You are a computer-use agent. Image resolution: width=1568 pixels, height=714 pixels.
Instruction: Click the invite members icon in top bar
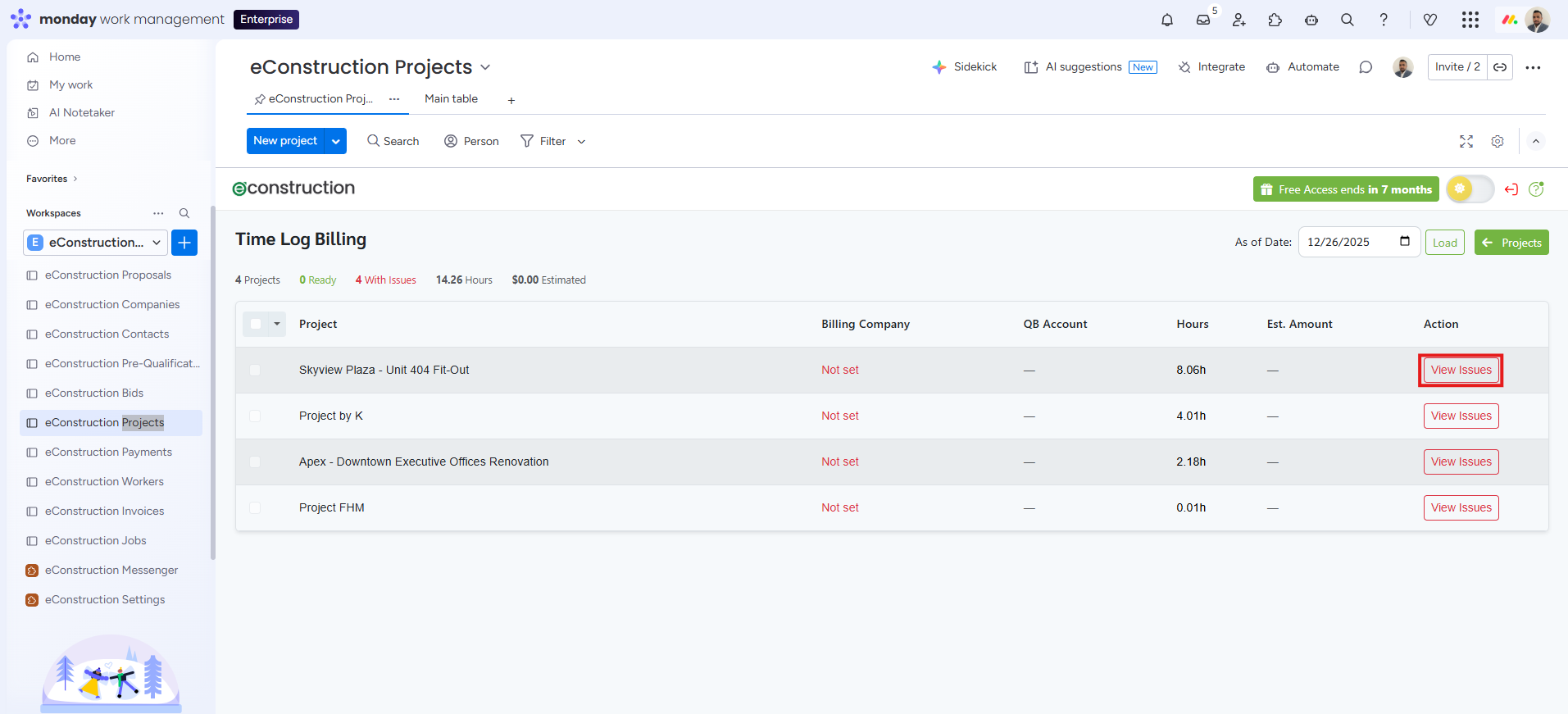pyautogui.click(x=1239, y=20)
